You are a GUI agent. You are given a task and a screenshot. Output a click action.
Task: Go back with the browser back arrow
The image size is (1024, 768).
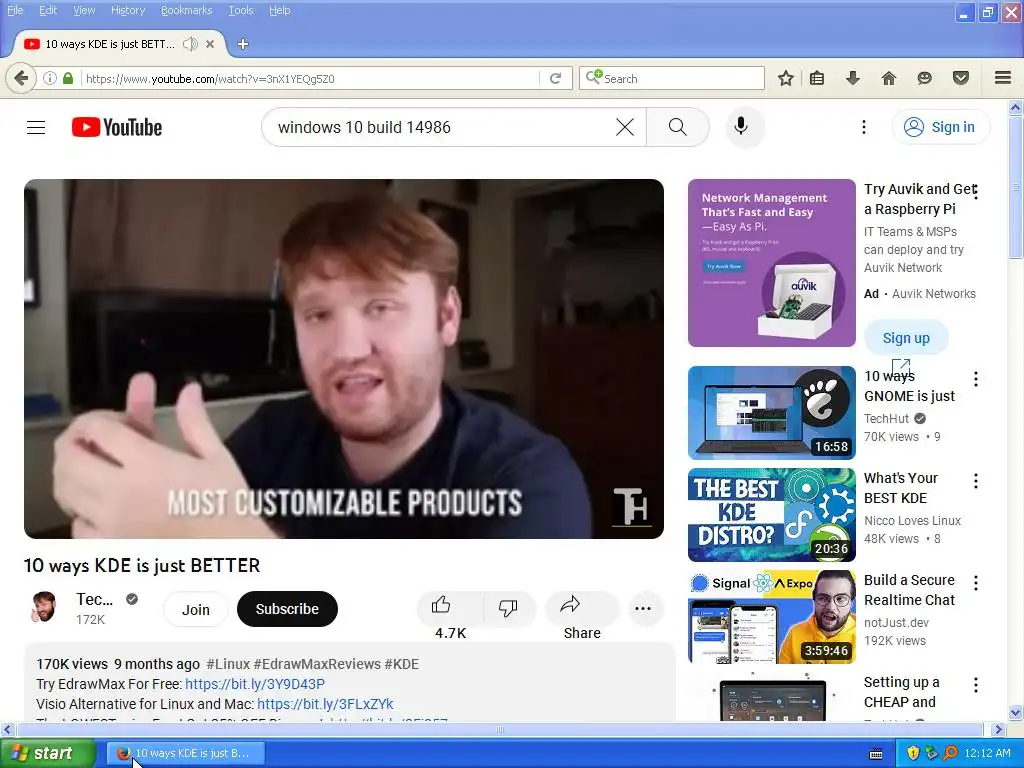(21, 78)
